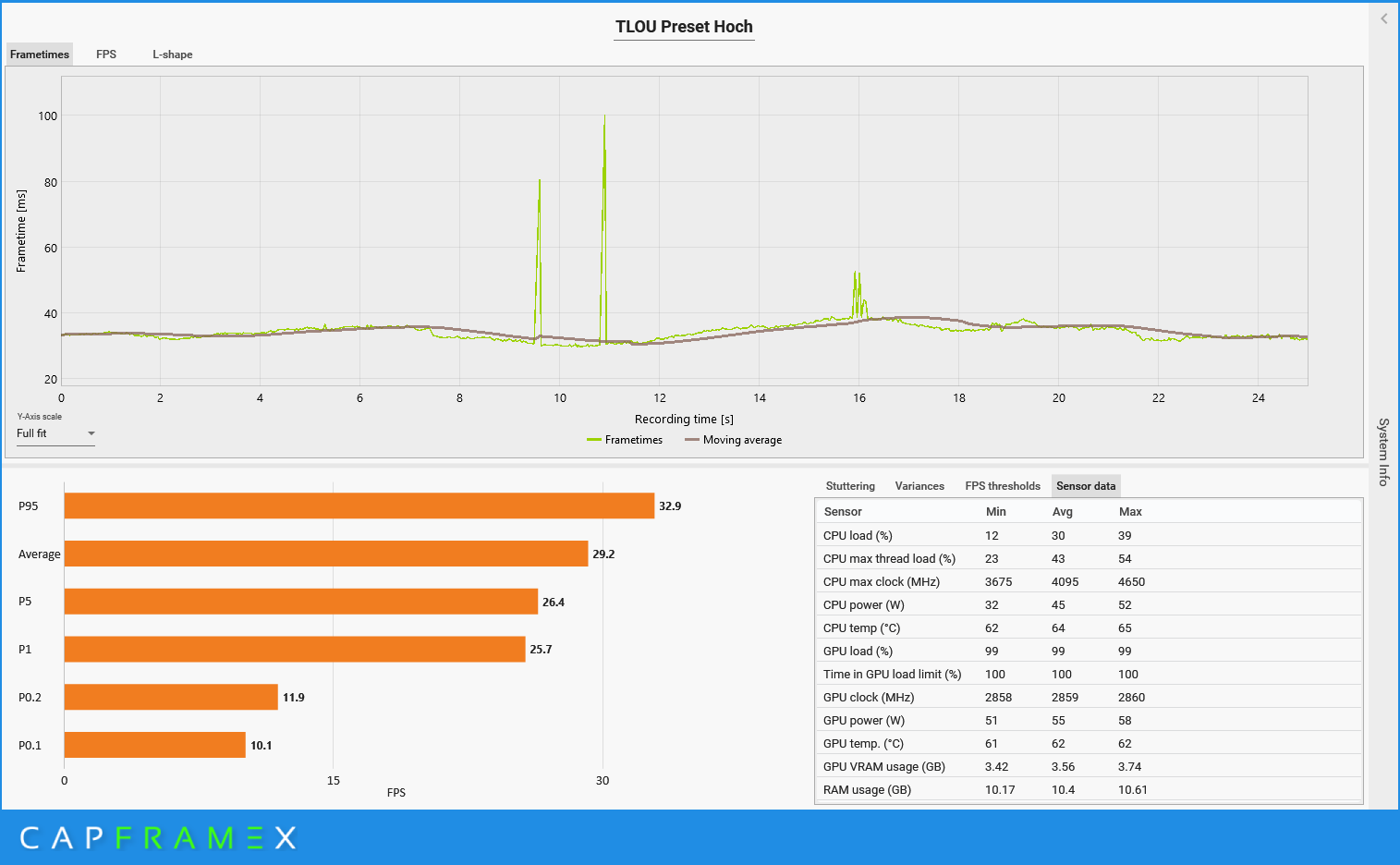Image resolution: width=1400 pixels, height=865 pixels.
Task: Select the GPU power (W) row
Action: [x=1089, y=720]
